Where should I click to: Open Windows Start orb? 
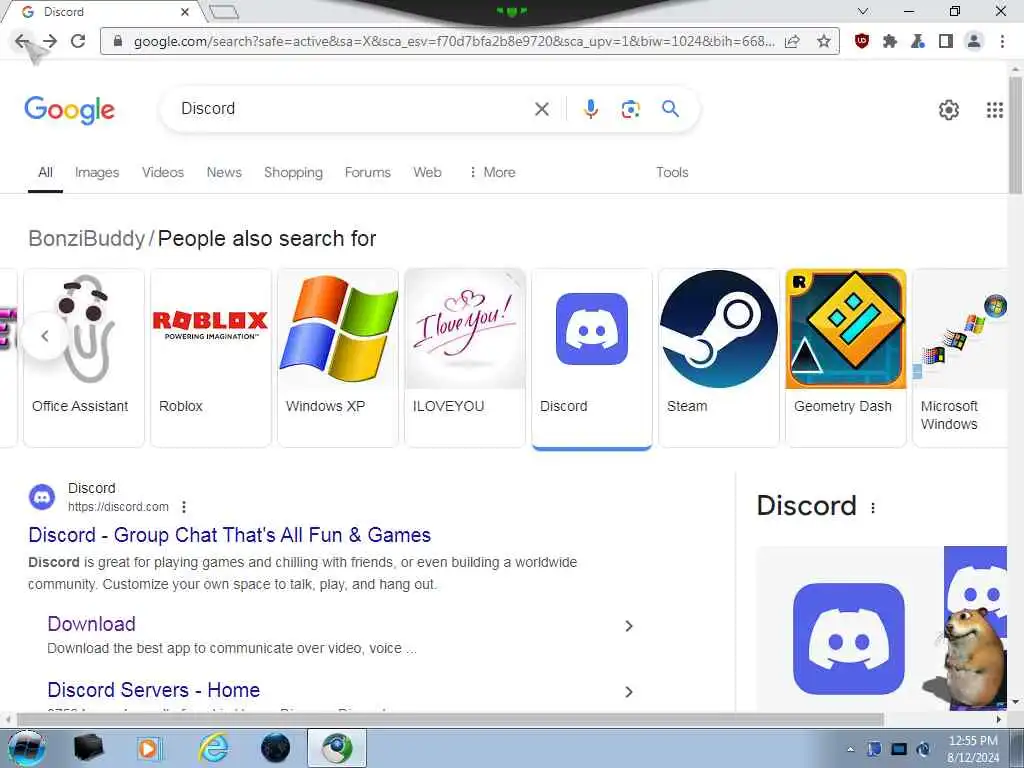point(26,748)
